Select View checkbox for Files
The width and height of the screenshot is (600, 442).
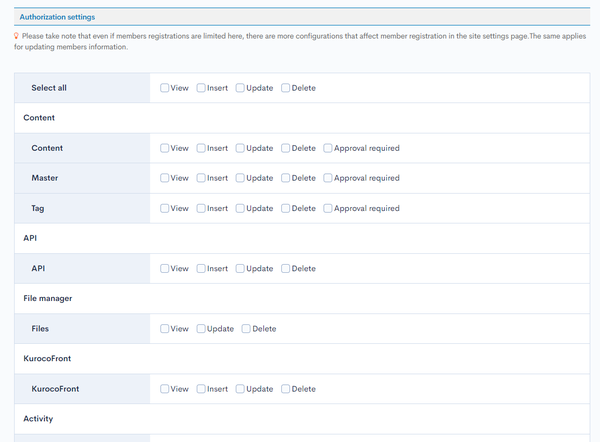pyautogui.click(x=165, y=329)
